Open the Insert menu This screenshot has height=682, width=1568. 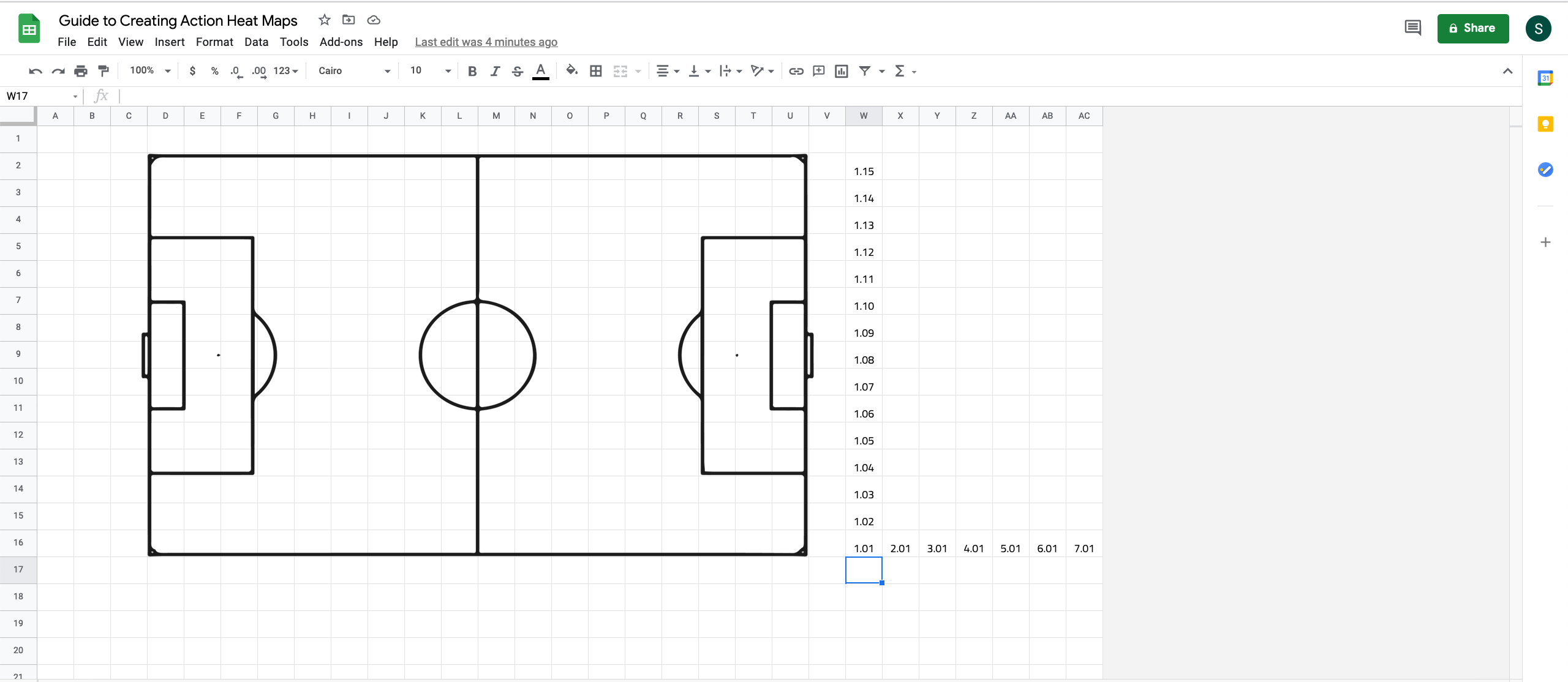point(170,42)
